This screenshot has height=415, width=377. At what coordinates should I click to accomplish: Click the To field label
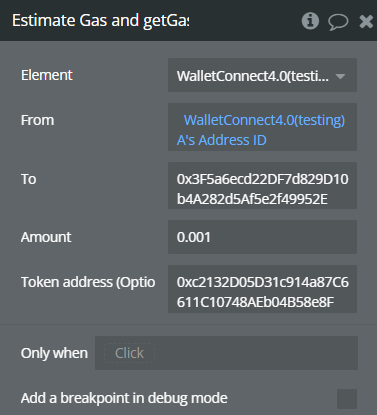pyautogui.click(x=28, y=179)
